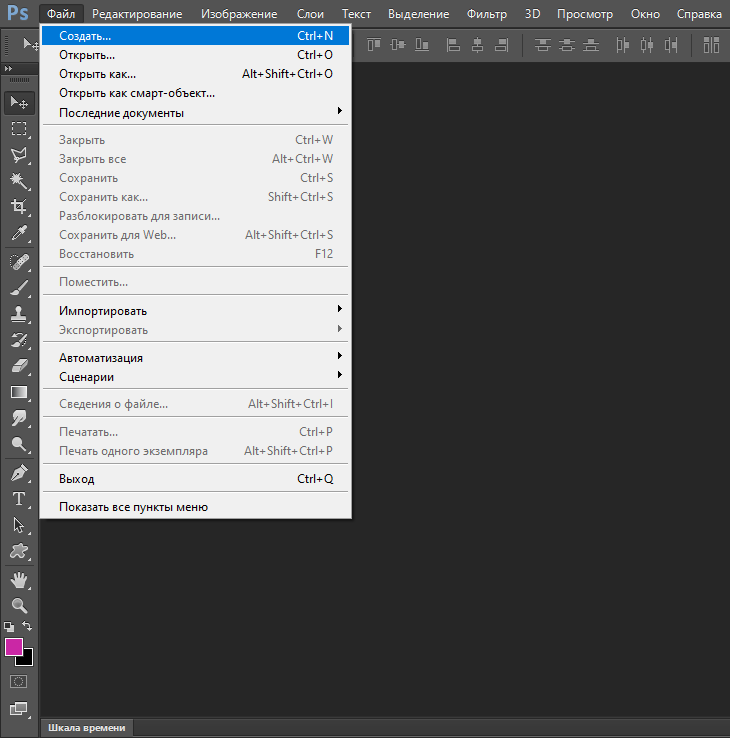Choose Создать... from File menu
The image size is (730, 738).
click(195, 36)
